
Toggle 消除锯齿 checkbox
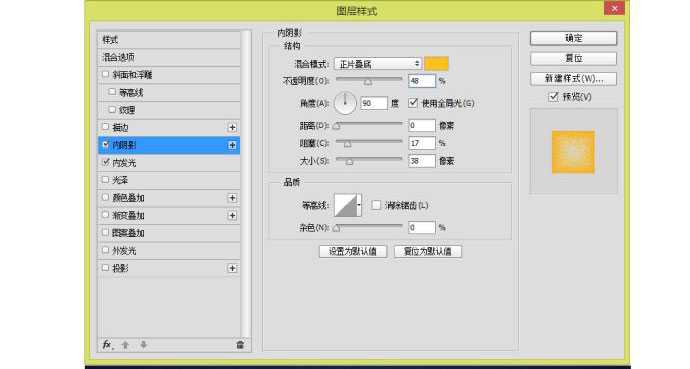tap(376, 205)
